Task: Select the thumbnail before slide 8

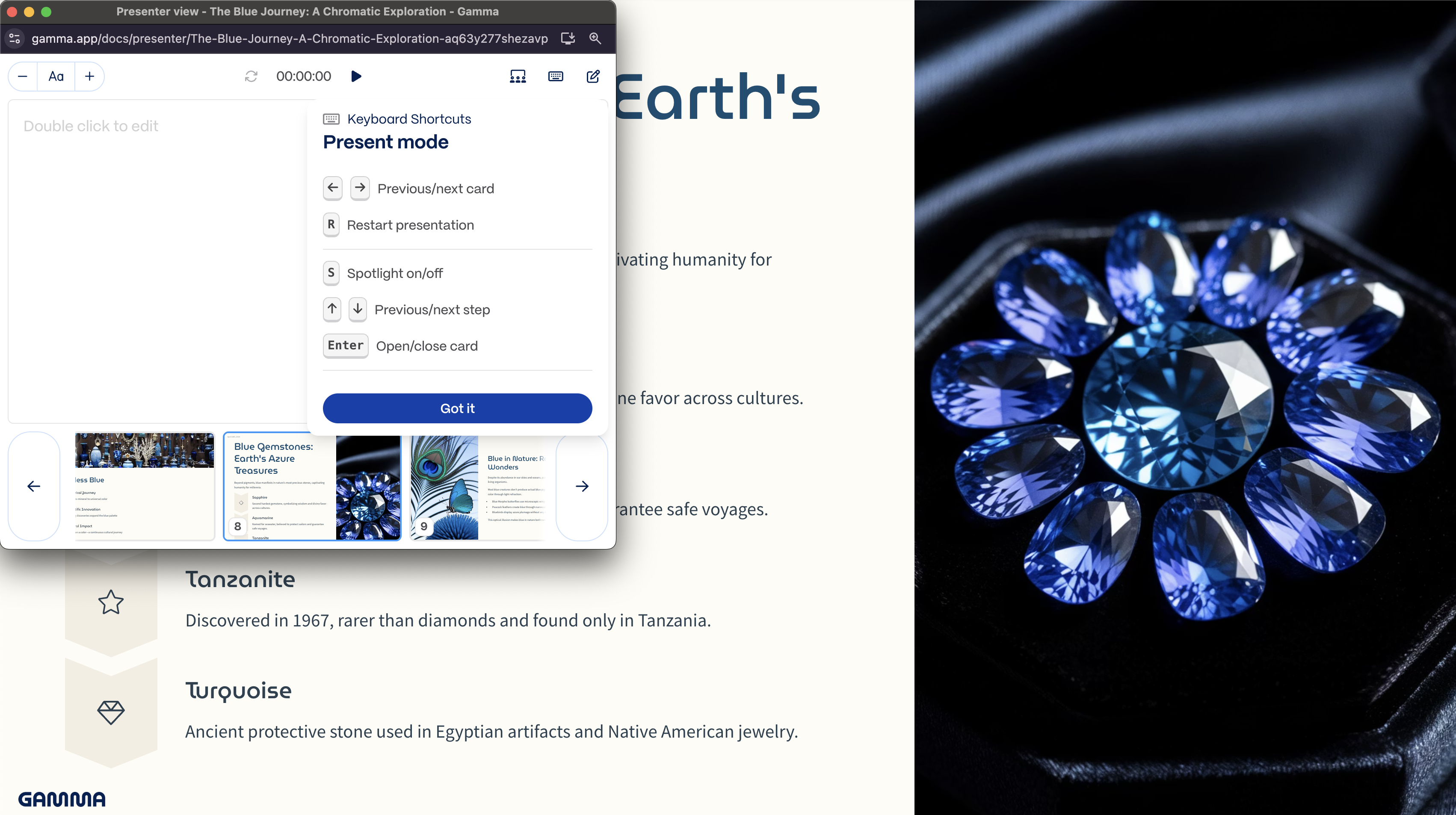Action: click(x=145, y=487)
